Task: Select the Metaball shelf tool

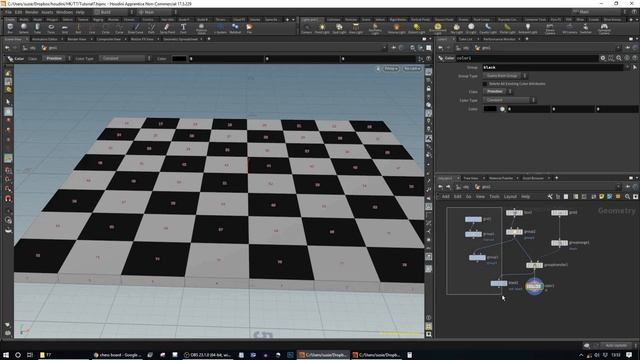Action: (235, 29)
